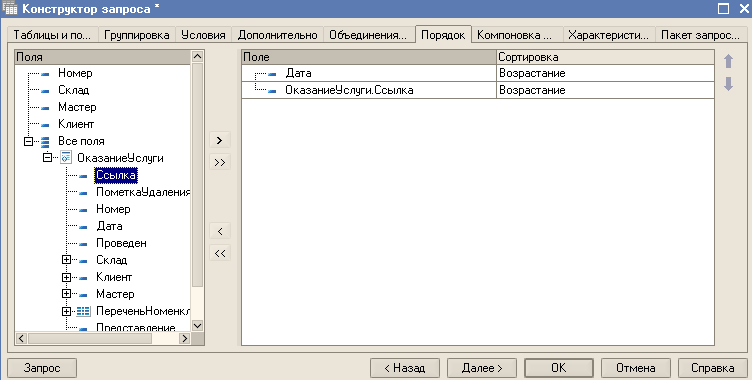
Task: Switch to the Дополнительно tab
Action: tap(277, 35)
